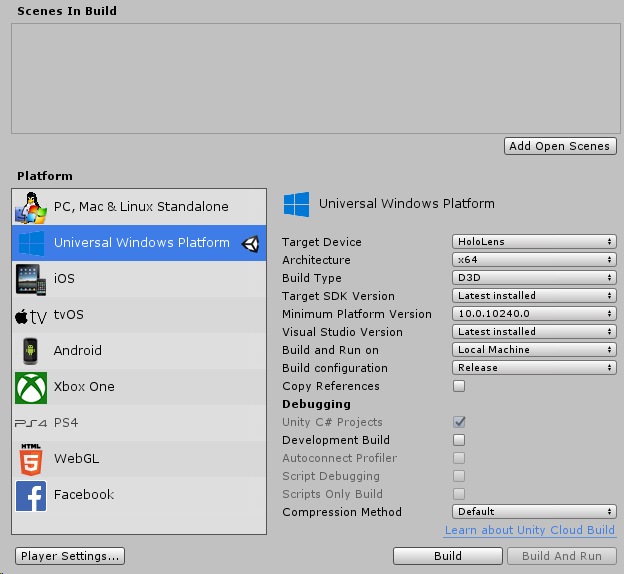Click the Build And Run button
Image resolution: width=624 pixels, height=574 pixels.
point(562,556)
